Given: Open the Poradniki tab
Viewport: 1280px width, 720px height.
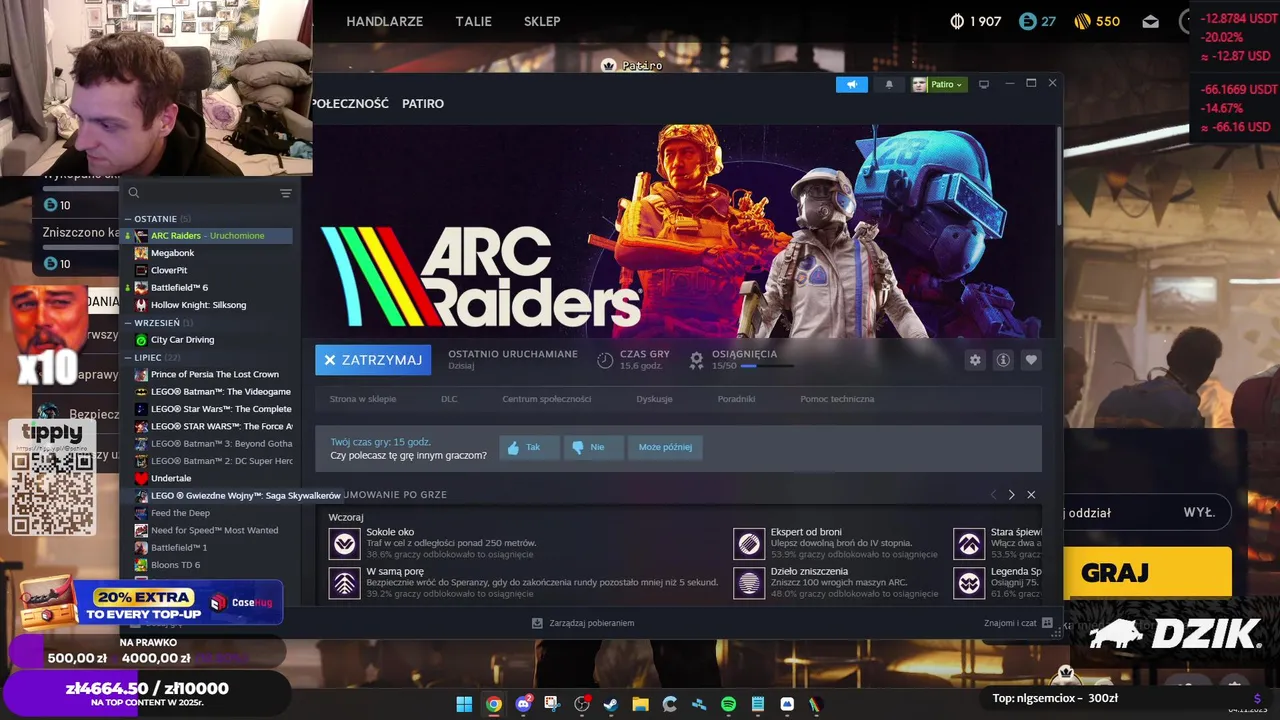Looking at the screenshot, I should (x=736, y=399).
